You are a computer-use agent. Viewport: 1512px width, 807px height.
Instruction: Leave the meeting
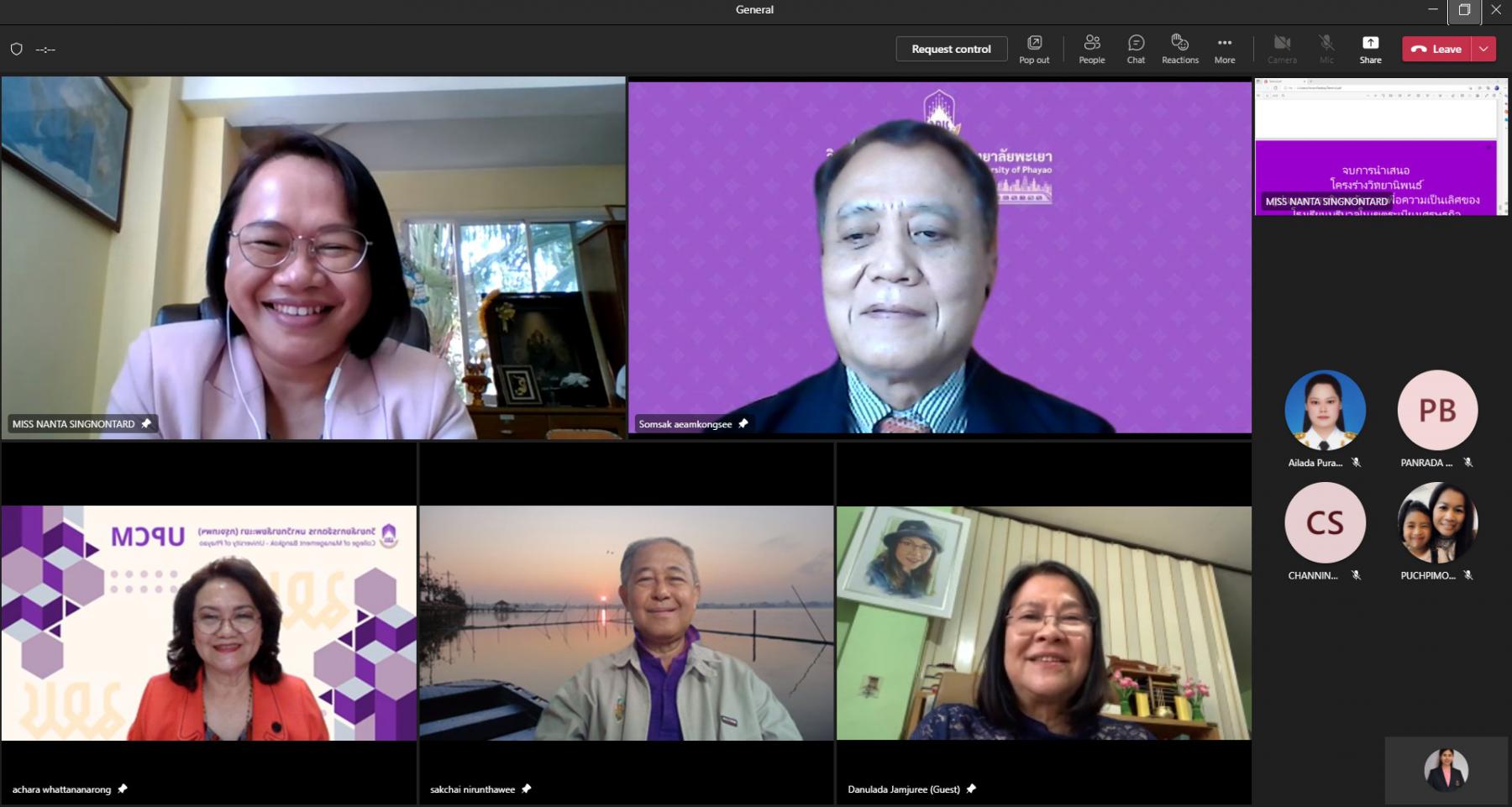tap(1436, 50)
